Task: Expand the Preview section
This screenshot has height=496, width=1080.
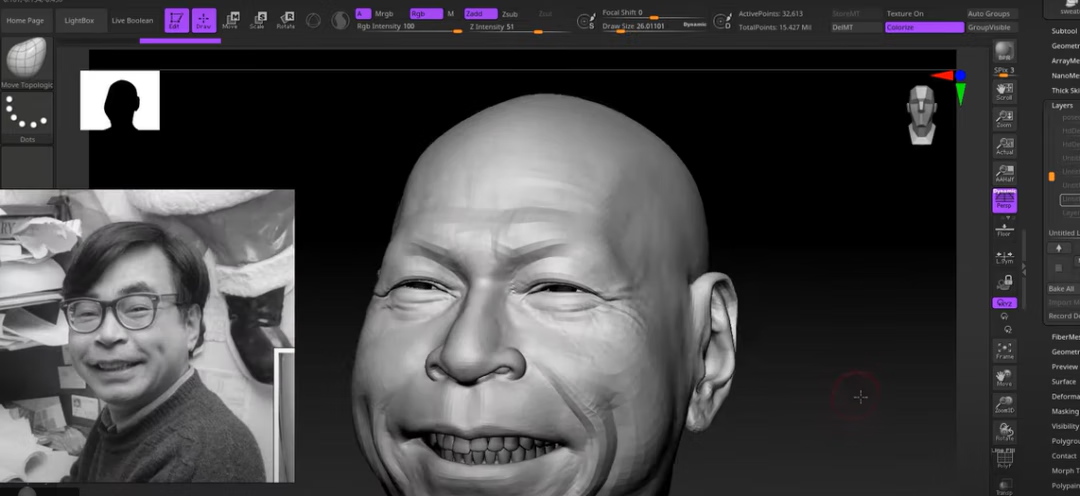Action: 1065,366
